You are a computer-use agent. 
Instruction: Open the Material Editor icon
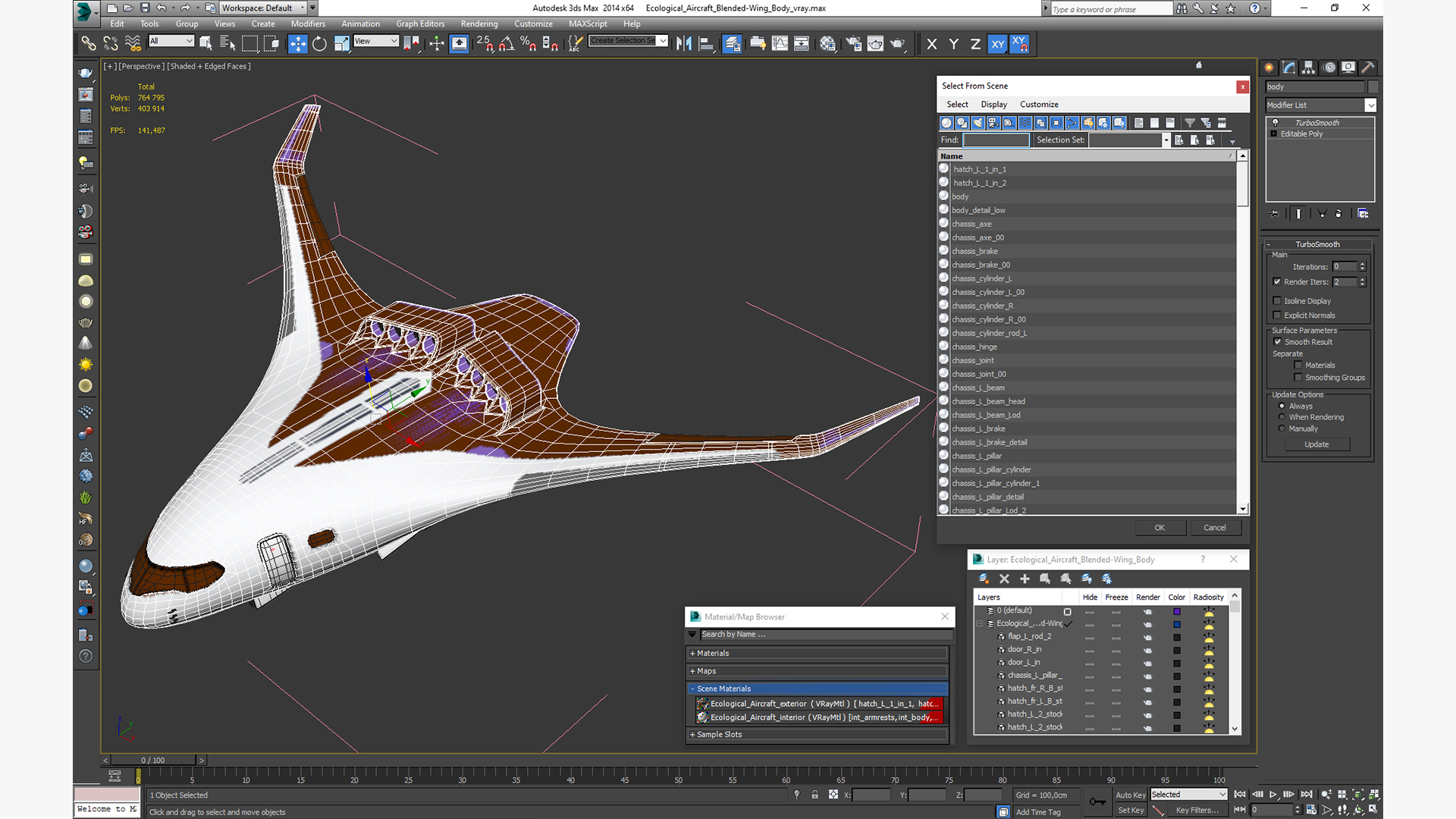(x=827, y=44)
